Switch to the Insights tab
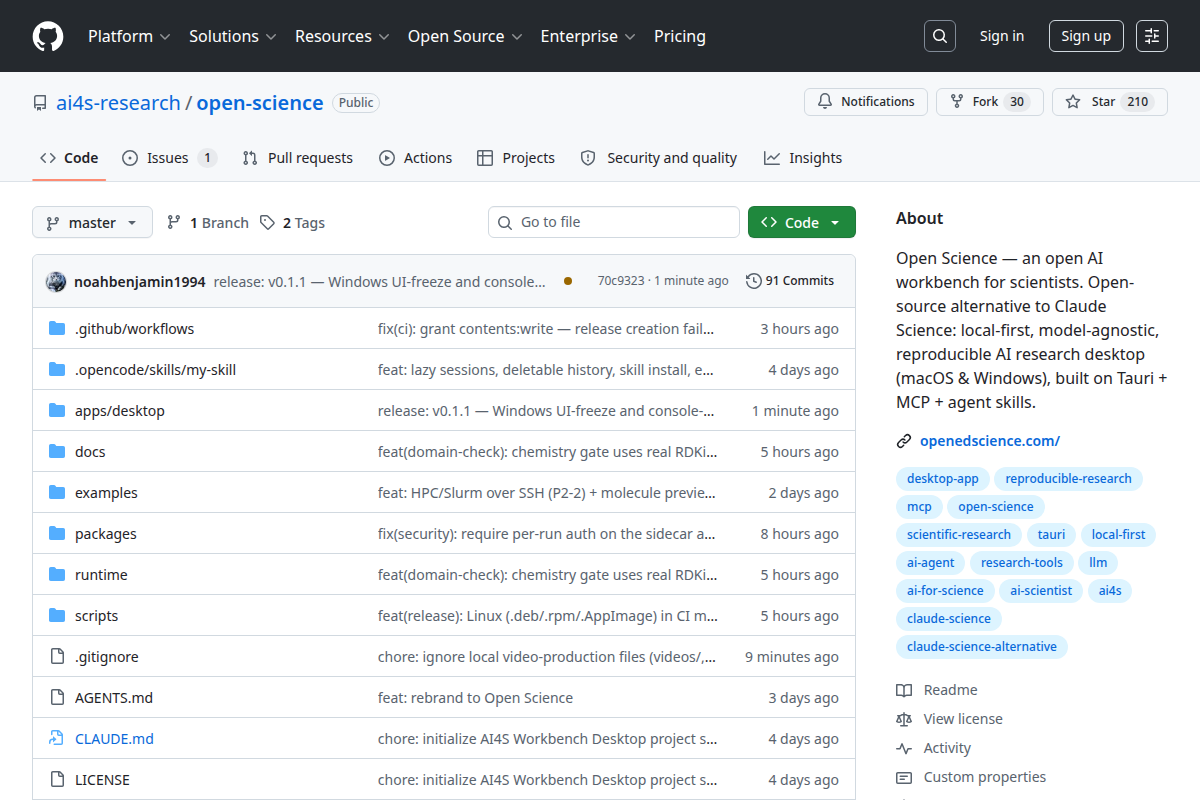 tap(803, 158)
